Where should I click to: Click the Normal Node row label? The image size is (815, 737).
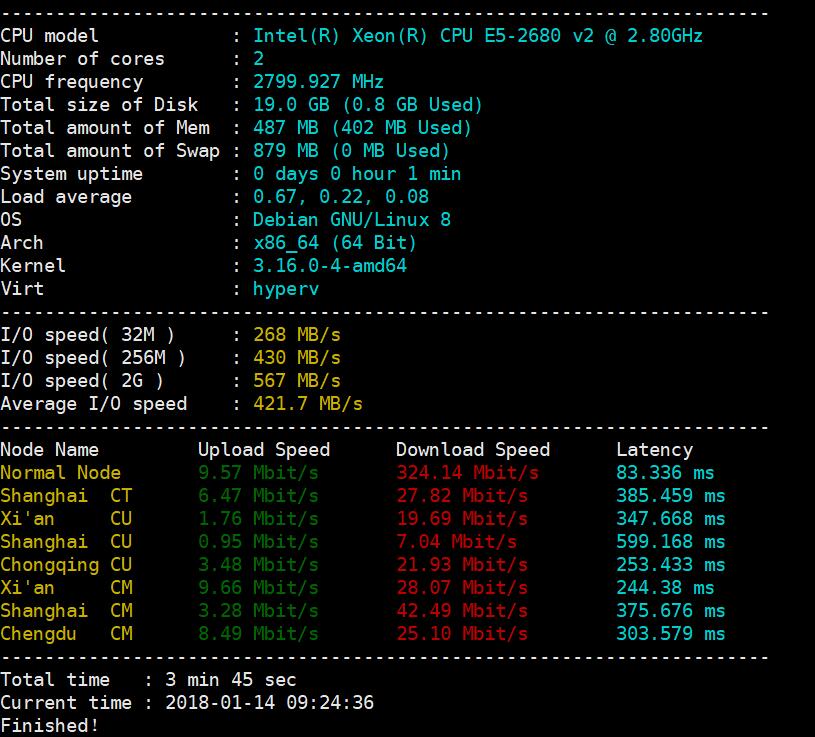(x=60, y=473)
